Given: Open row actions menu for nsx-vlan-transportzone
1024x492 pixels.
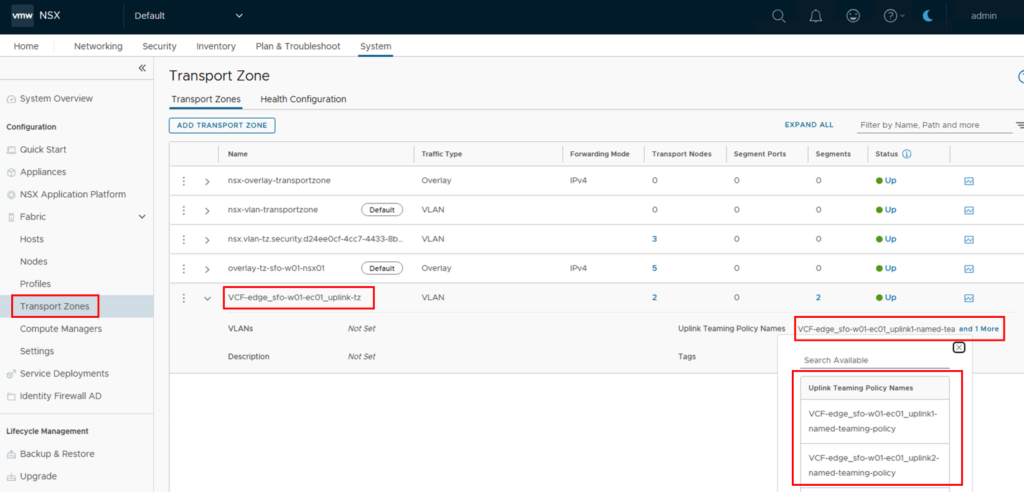Looking at the screenshot, I should 184,210.
